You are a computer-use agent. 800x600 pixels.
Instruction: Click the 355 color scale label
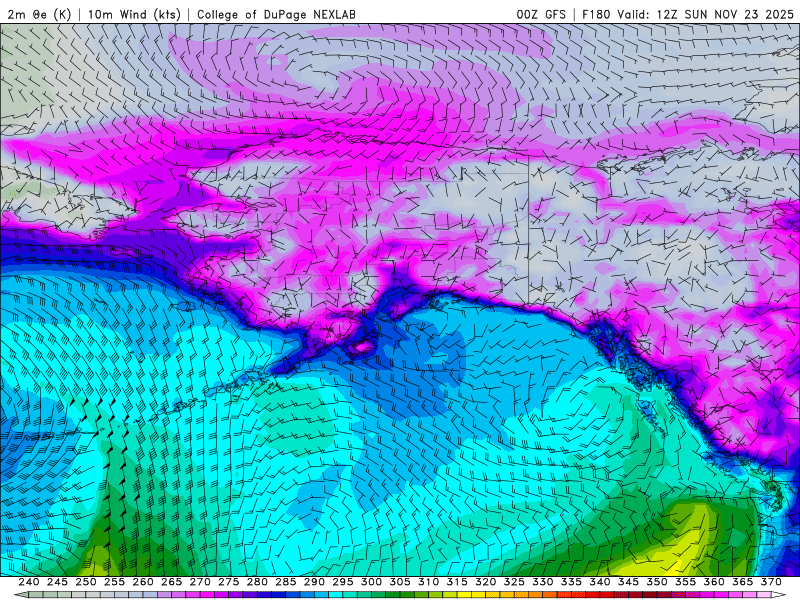pos(686,582)
